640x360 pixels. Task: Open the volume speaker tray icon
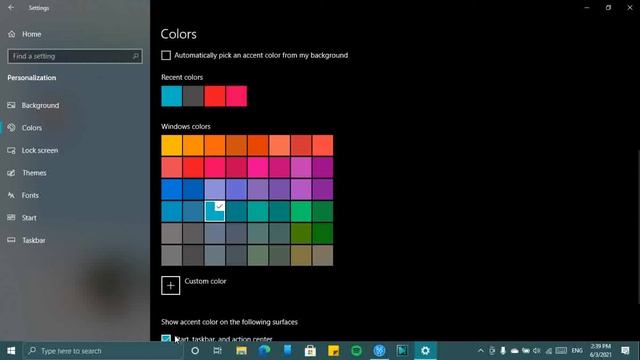point(537,351)
